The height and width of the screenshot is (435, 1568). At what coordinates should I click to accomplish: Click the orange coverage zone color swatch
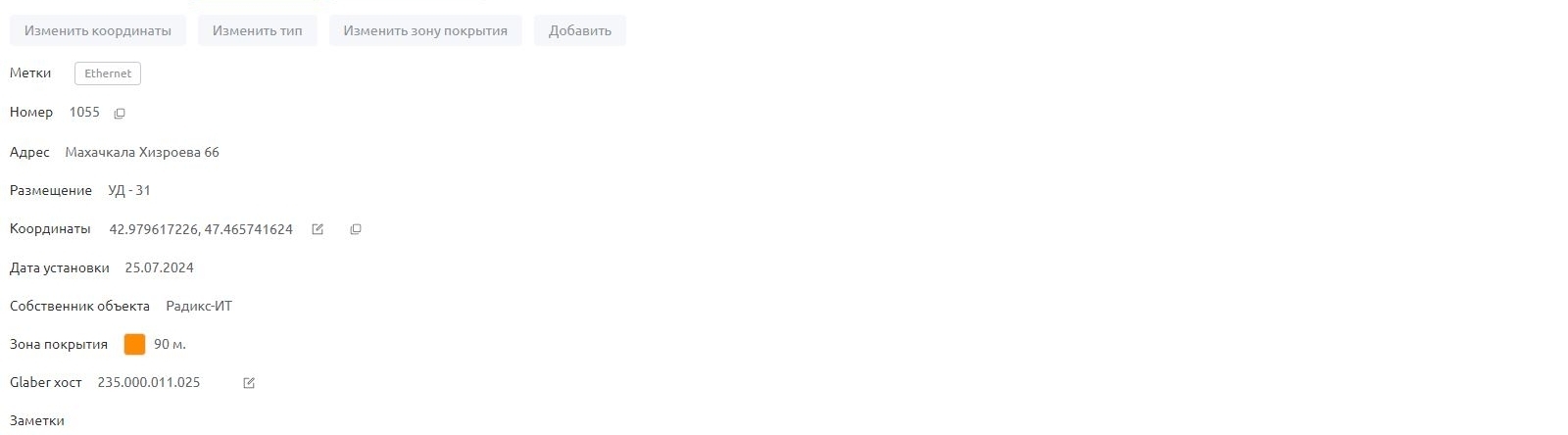135,344
